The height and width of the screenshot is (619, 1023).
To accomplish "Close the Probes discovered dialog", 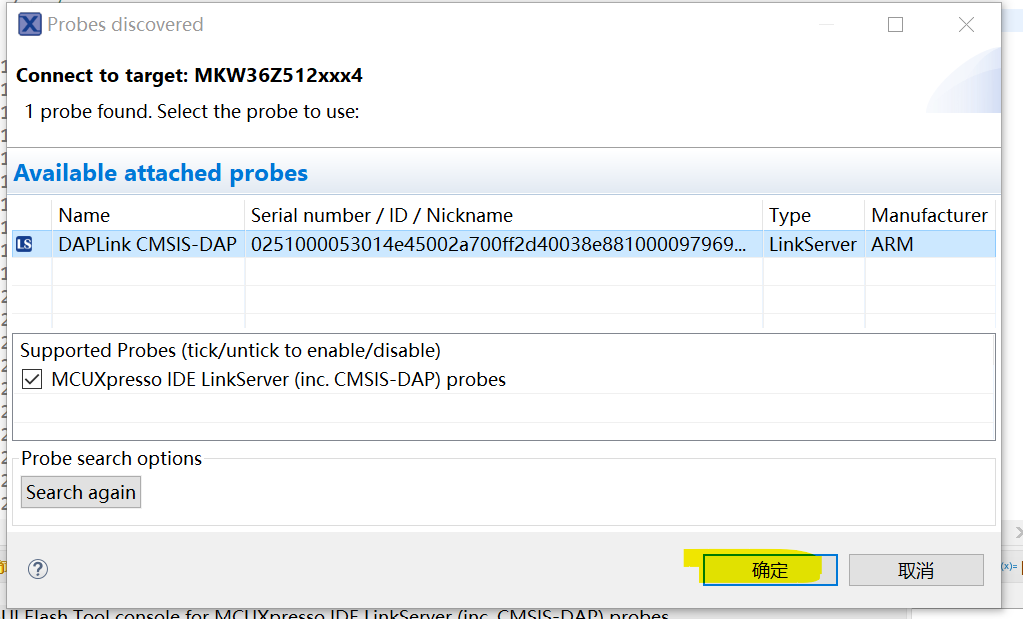I will point(966,25).
